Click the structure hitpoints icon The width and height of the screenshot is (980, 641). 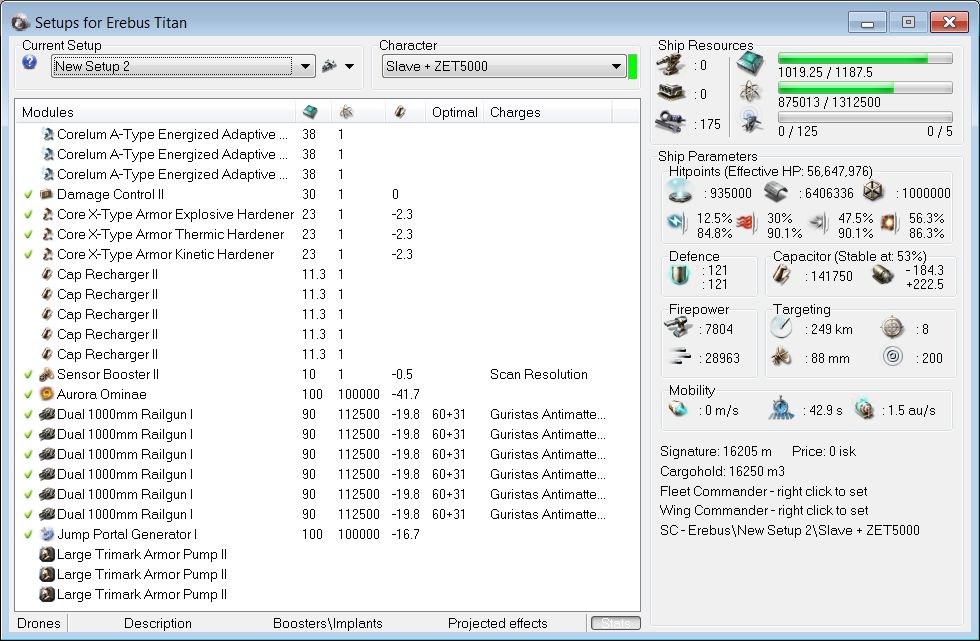click(x=873, y=191)
